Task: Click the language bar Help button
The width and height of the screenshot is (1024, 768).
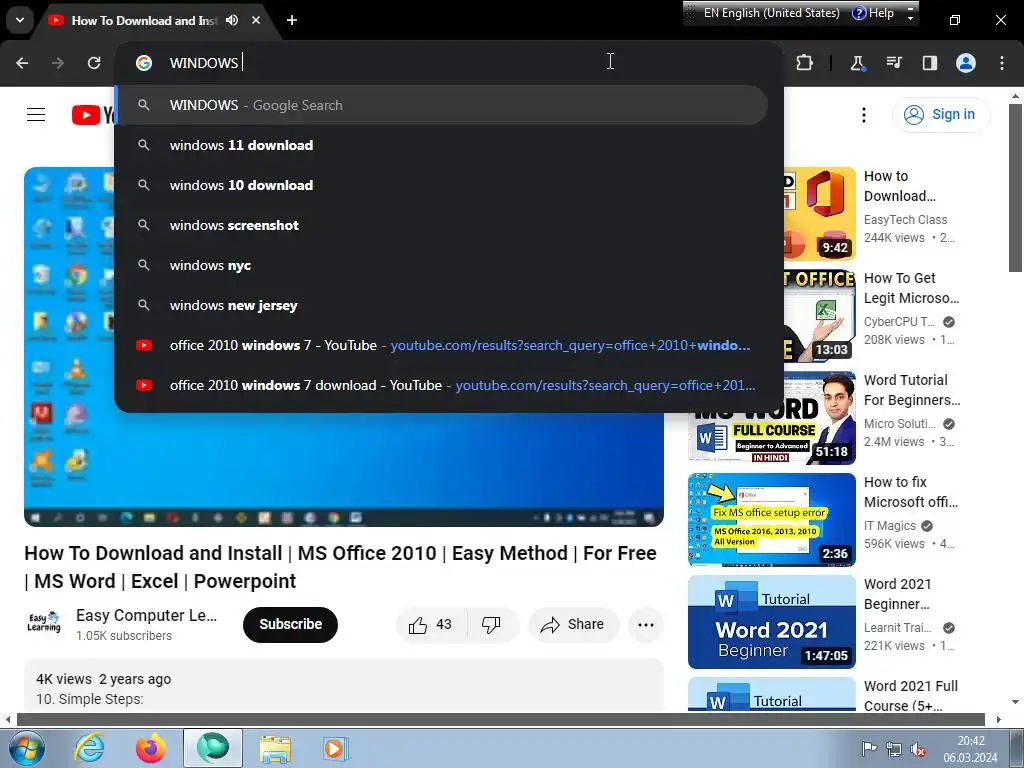Action: coord(873,13)
